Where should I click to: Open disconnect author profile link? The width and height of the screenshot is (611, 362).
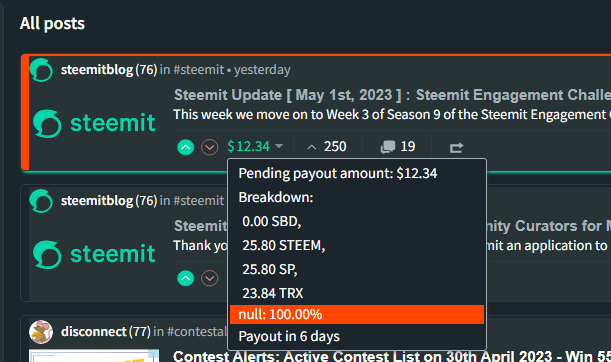pyautogui.click(x=94, y=332)
